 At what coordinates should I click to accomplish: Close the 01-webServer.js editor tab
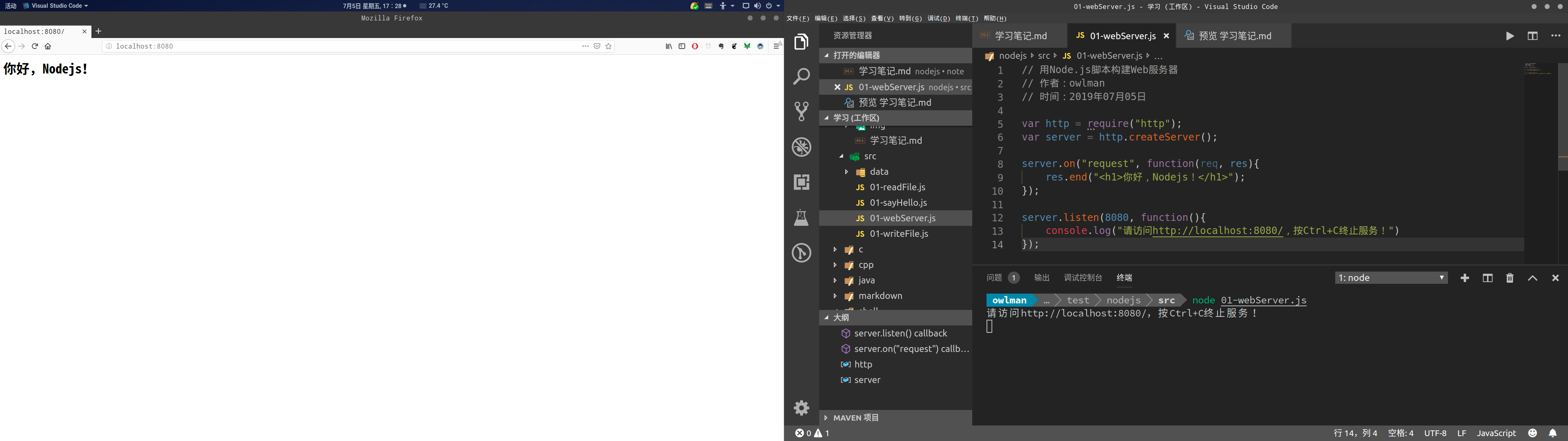tap(1166, 36)
